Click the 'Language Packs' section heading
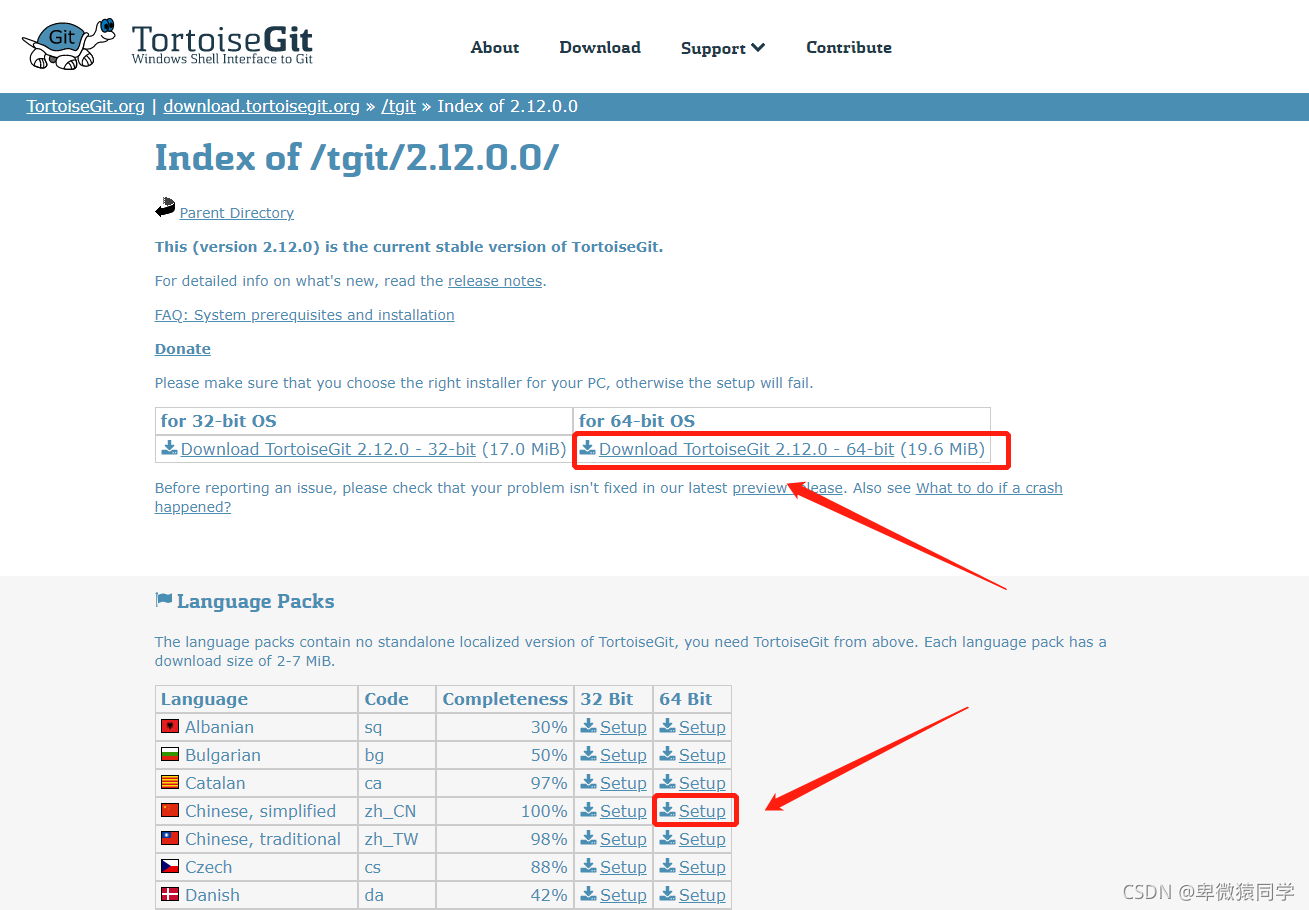Viewport: 1309px width, 910px height. click(x=255, y=601)
